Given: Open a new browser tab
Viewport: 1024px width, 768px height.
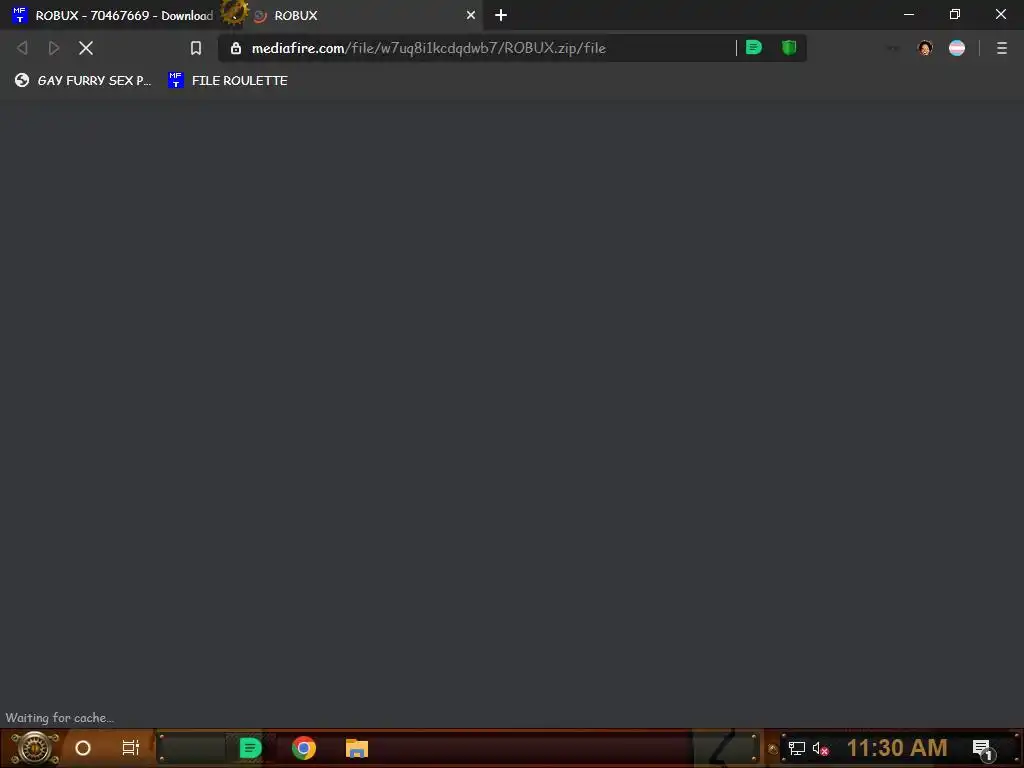Looking at the screenshot, I should [x=501, y=15].
